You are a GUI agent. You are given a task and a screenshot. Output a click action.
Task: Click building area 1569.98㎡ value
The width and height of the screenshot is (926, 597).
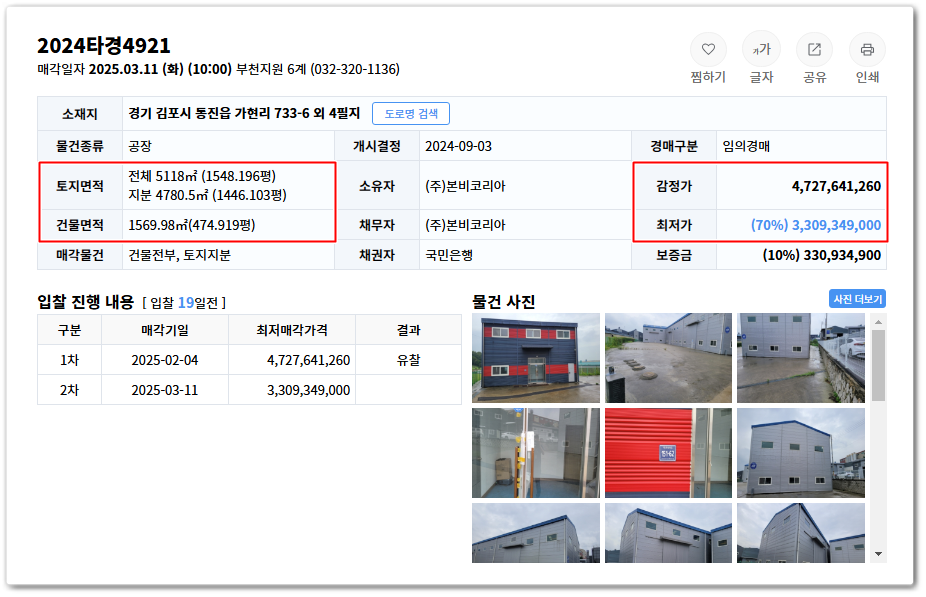[191, 225]
